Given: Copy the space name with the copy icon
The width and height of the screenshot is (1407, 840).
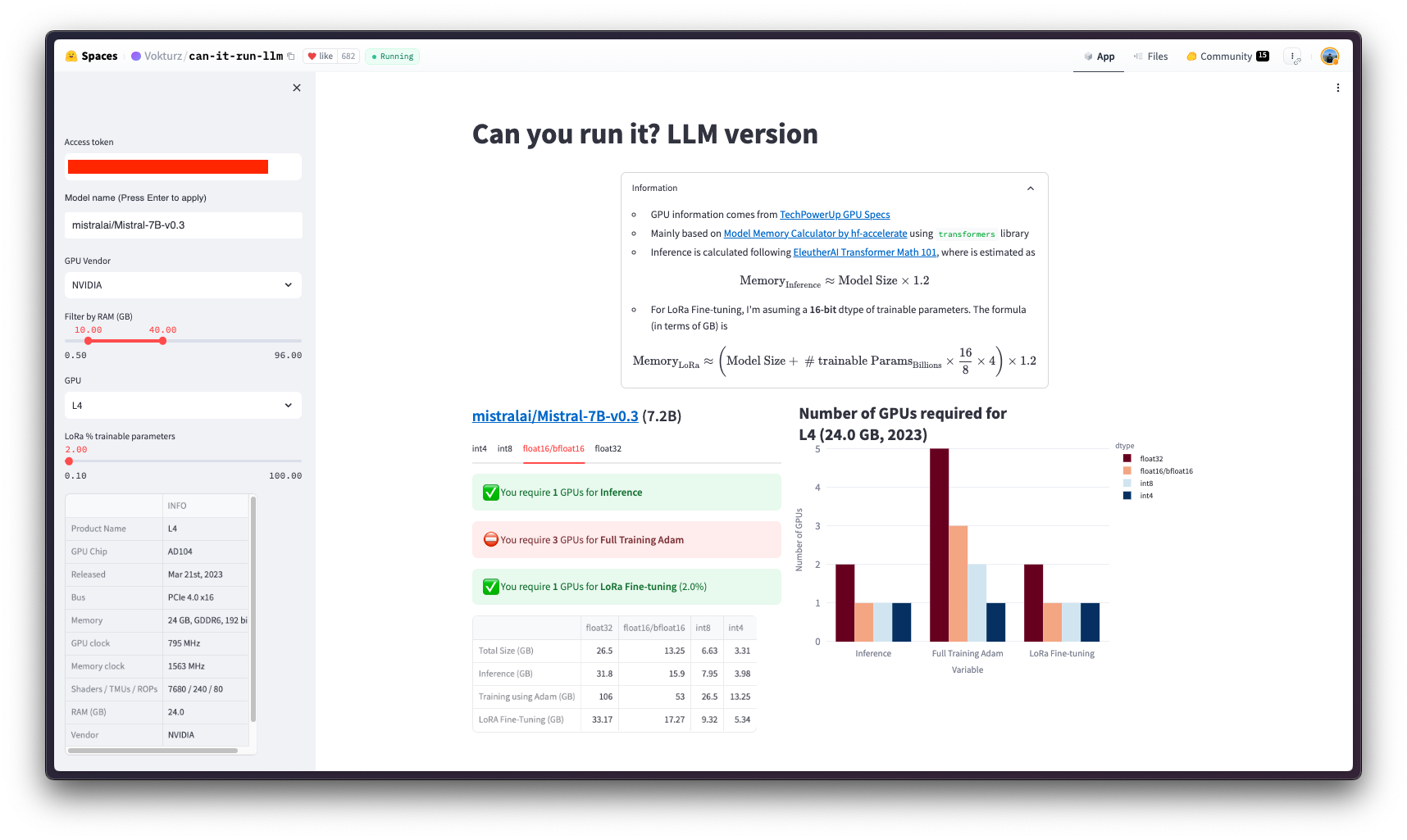Looking at the screenshot, I should point(291,57).
